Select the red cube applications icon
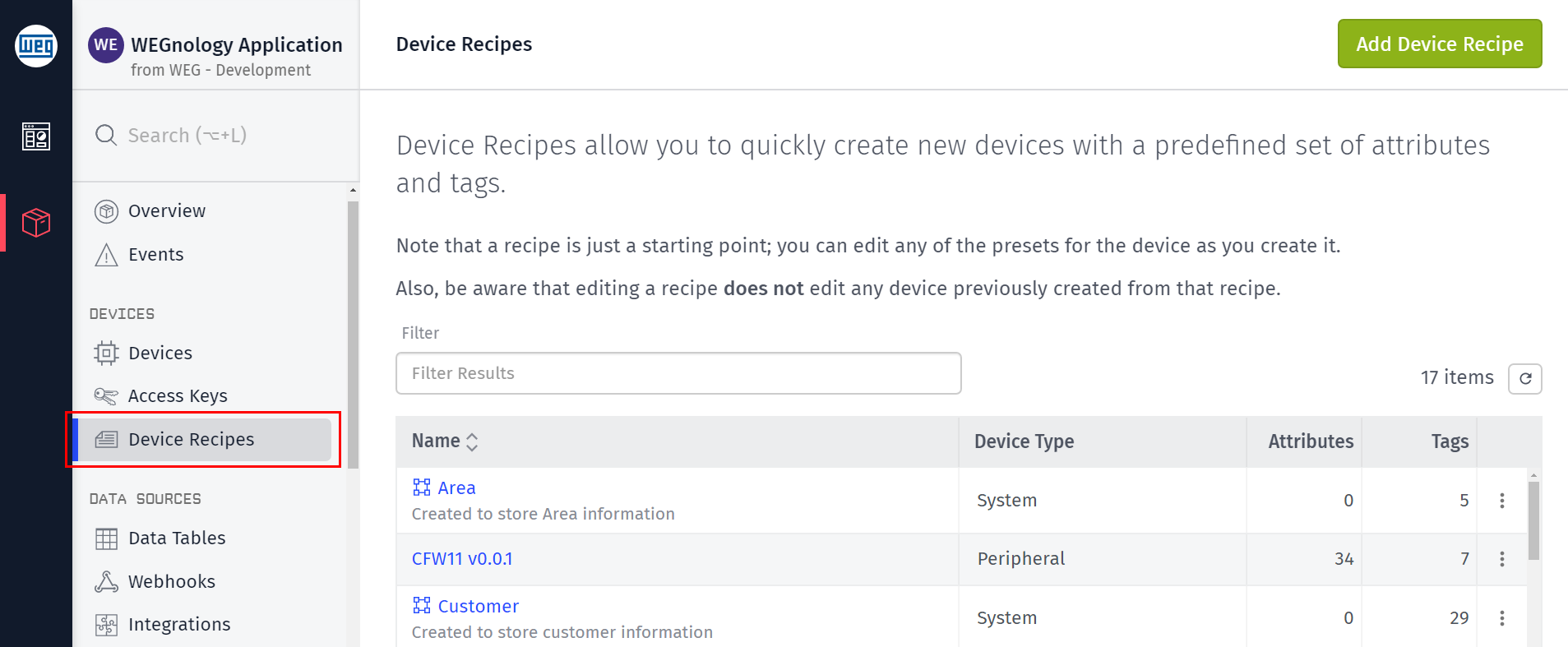Image resolution: width=1568 pixels, height=647 pixels. pos(36,223)
